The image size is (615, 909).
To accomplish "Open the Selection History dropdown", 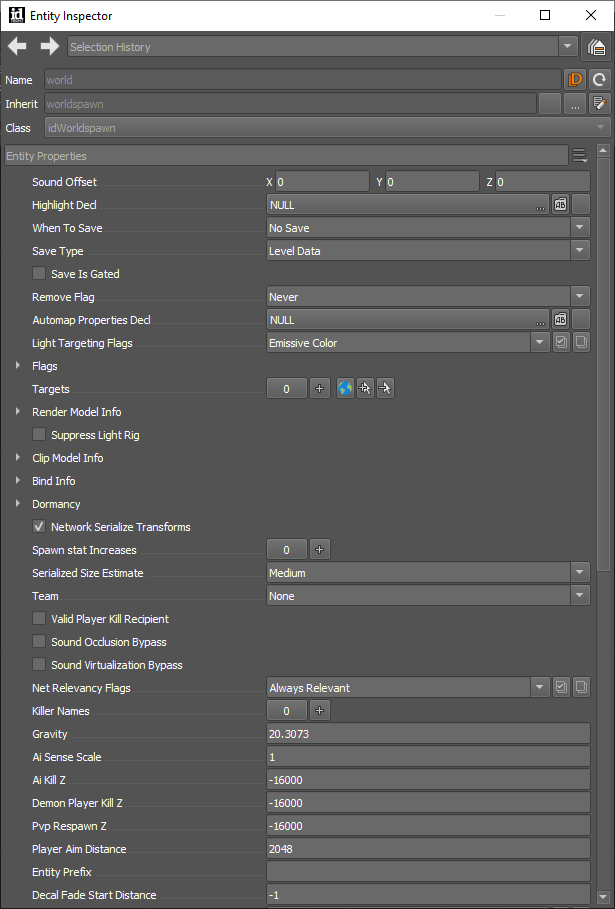I will pos(567,46).
